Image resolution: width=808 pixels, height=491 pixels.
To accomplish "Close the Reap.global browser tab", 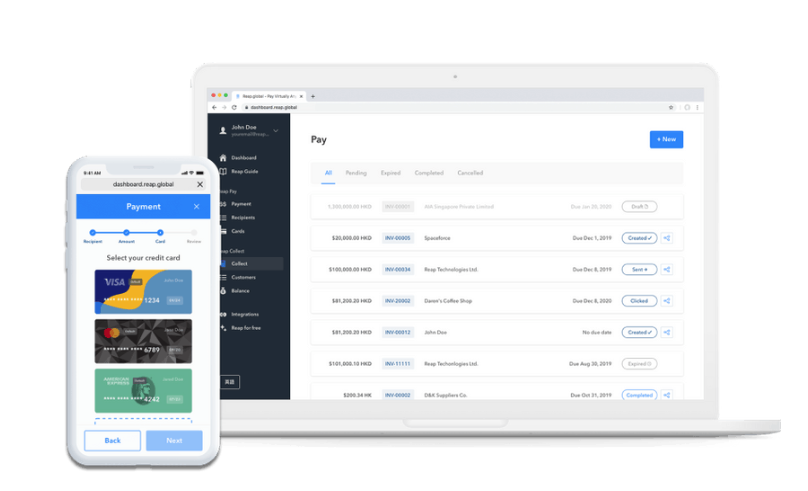I will click(301, 96).
